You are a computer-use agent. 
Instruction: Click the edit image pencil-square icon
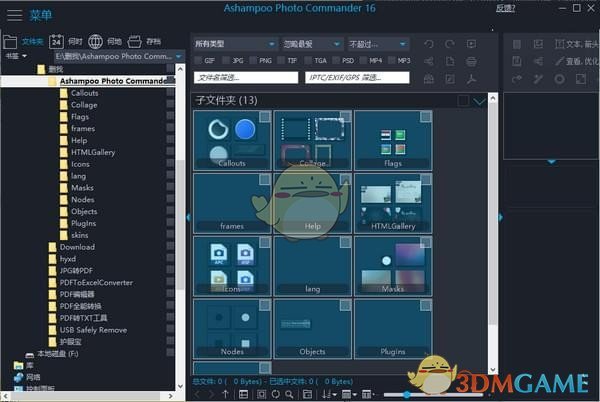pos(450,79)
